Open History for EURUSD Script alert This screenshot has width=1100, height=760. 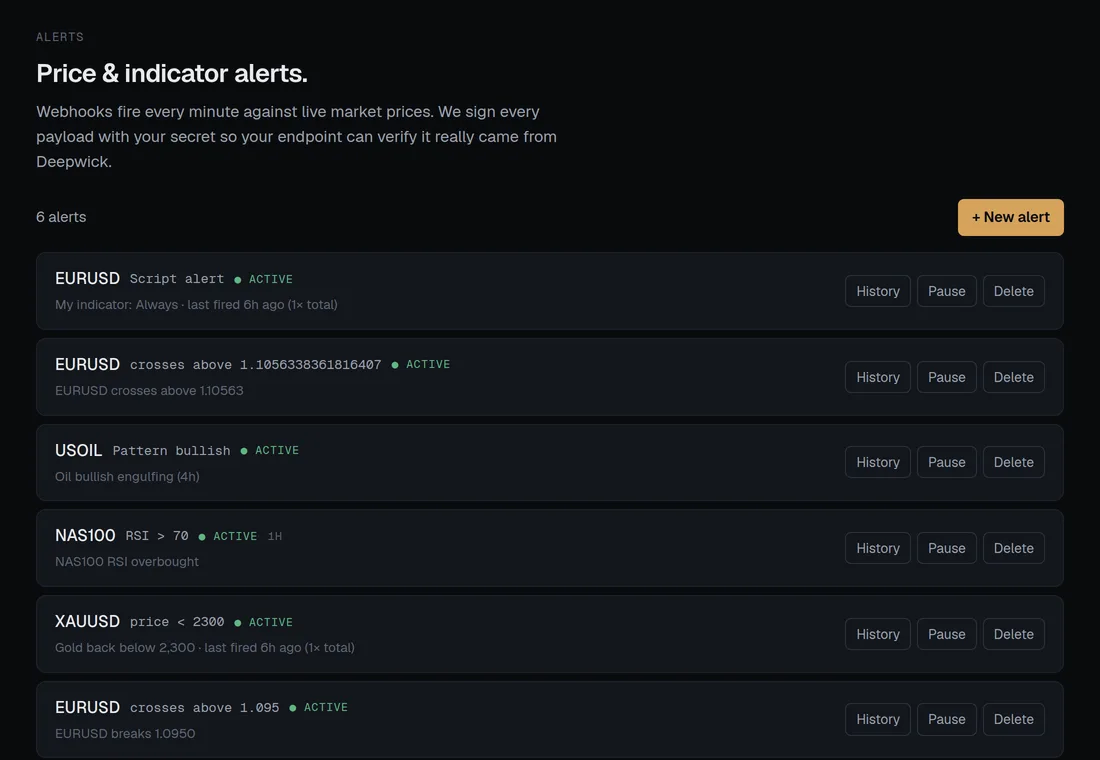click(878, 291)
